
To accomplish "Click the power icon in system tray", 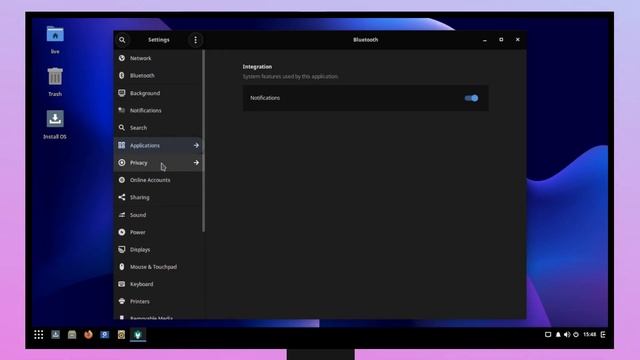I will point(576,335).
